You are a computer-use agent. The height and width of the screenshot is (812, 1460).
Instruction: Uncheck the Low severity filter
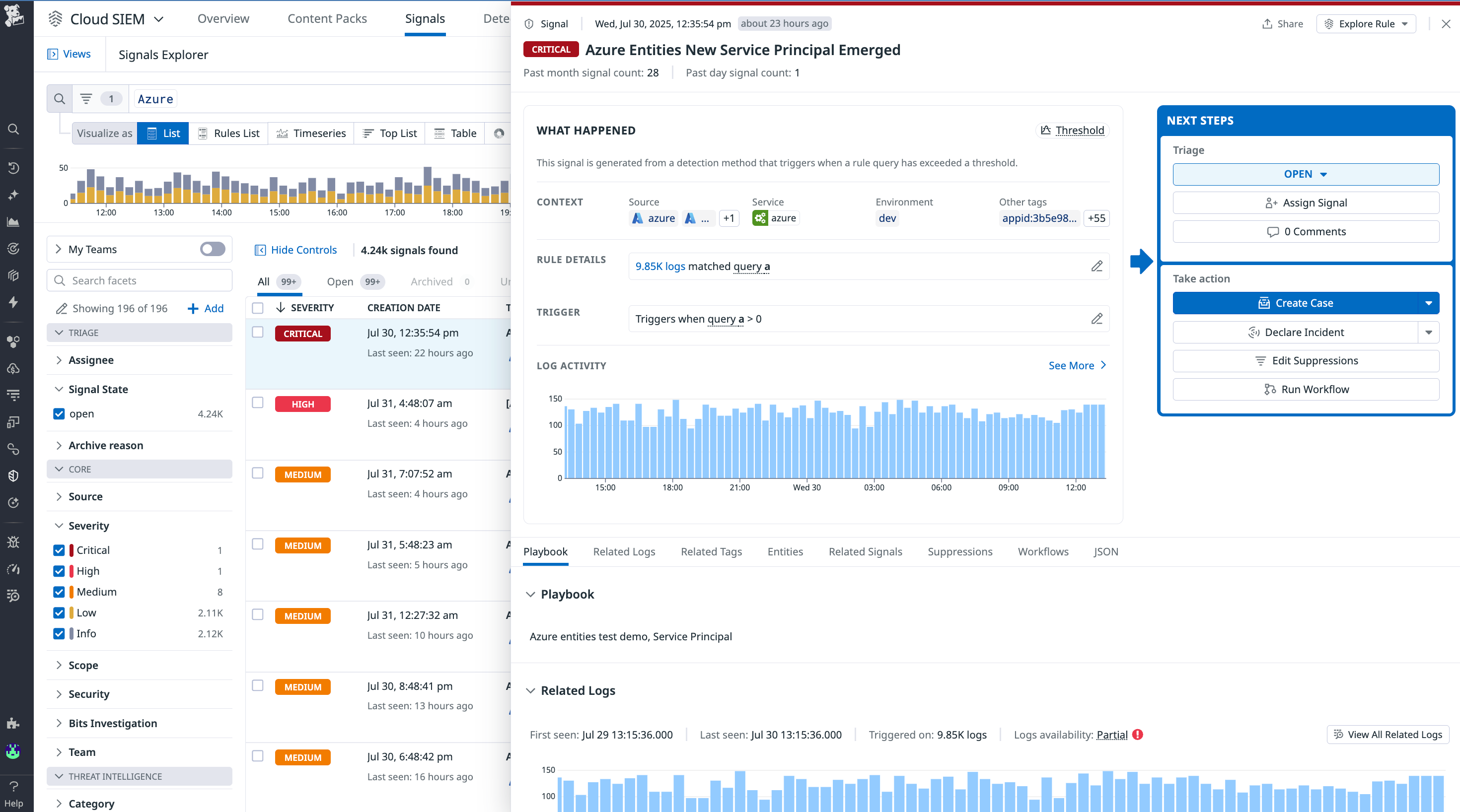(x=59, y=612)
